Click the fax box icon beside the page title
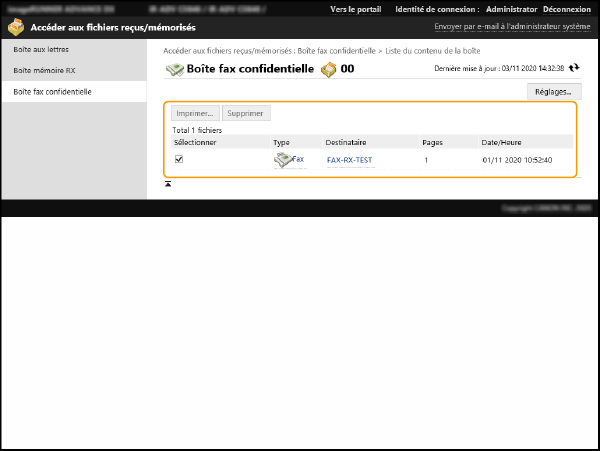The height and width of the screenshot is (451, 600). pyautogui.click(x=174, y=69)
